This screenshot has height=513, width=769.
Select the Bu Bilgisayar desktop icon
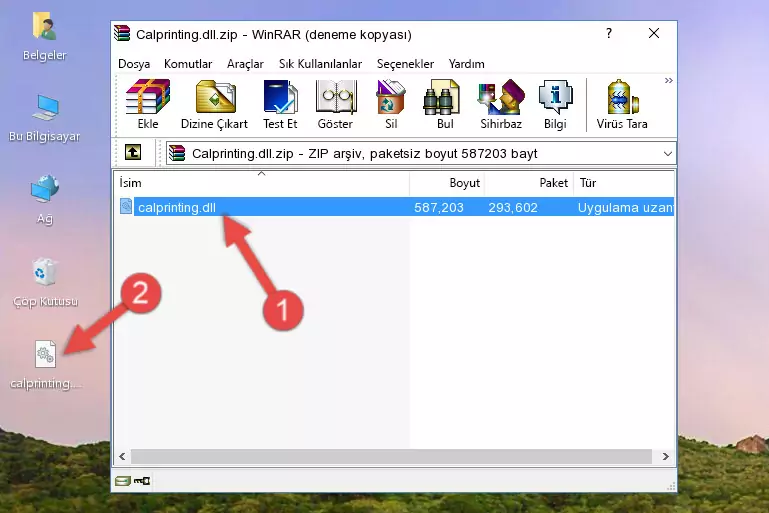point(45,118)
